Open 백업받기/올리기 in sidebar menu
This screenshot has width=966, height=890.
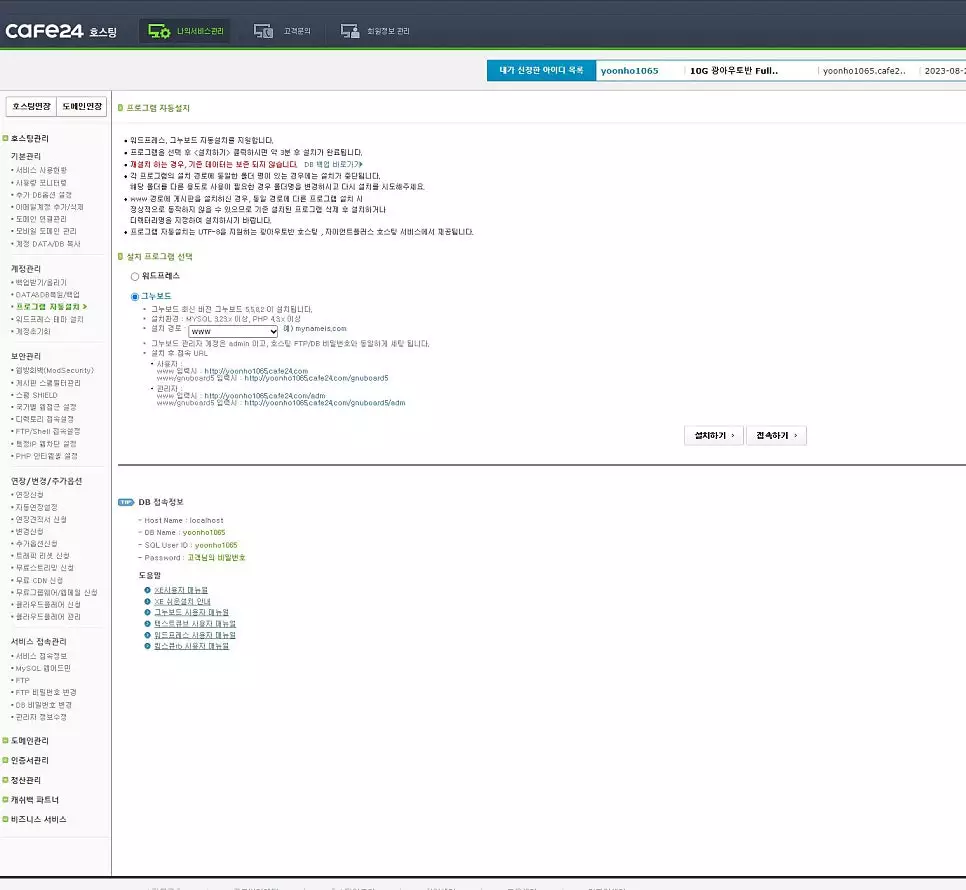42,283
